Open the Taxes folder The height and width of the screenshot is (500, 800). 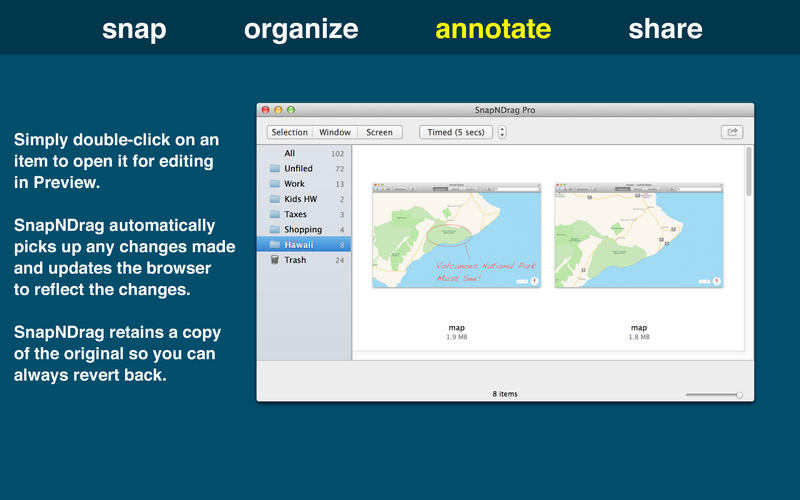(296, 214)
